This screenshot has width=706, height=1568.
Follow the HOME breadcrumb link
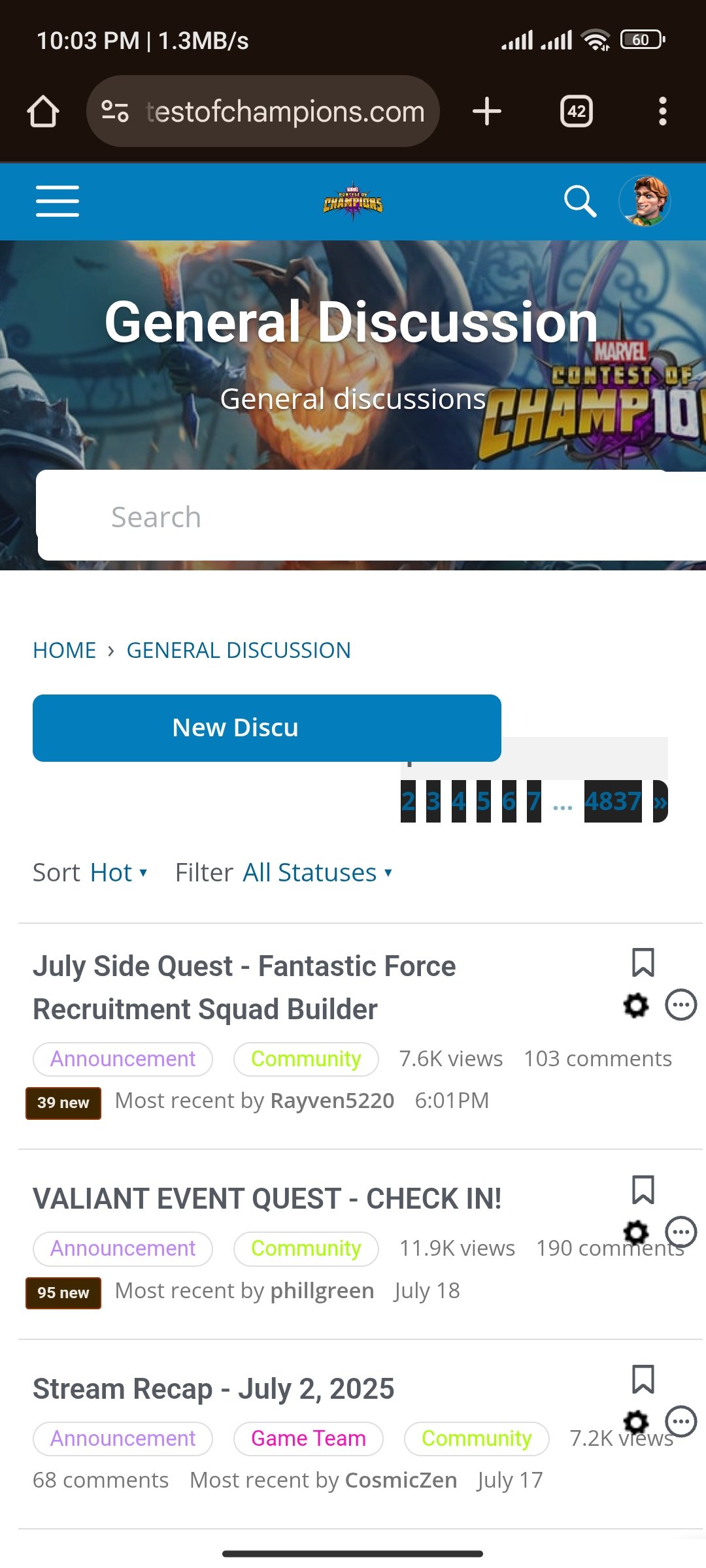[65, 650]
